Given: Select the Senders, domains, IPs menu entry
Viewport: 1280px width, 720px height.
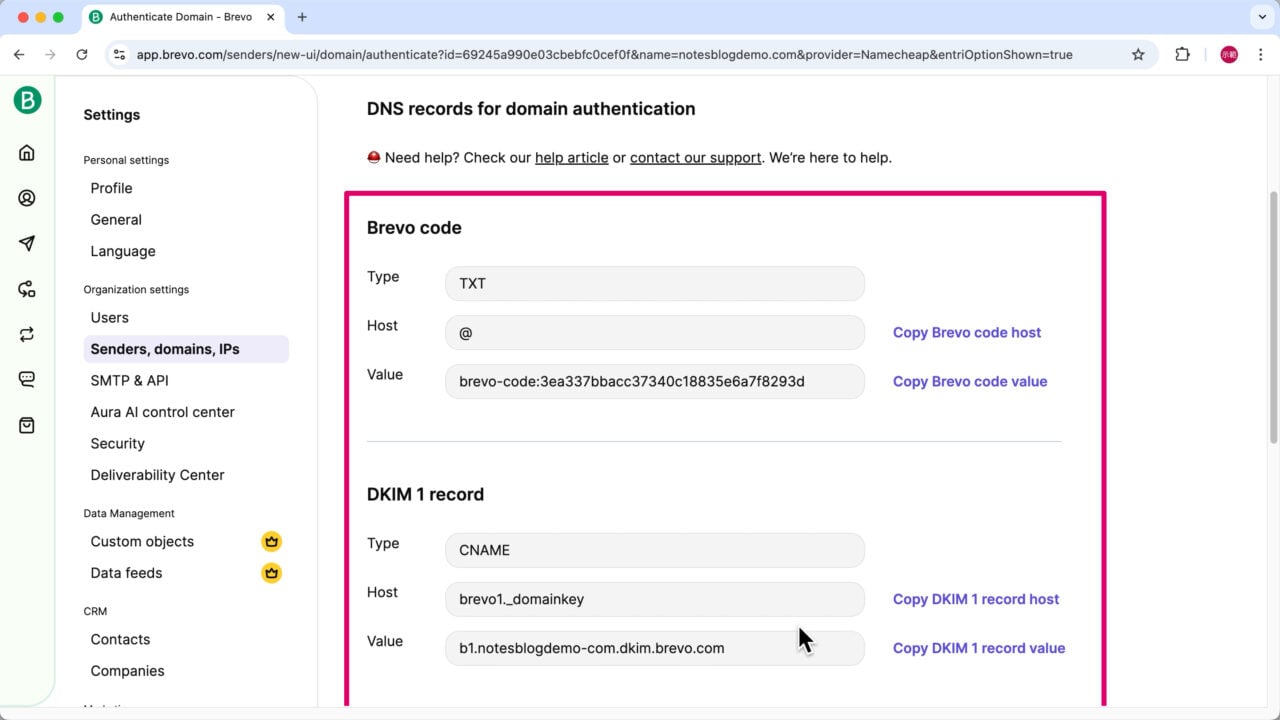Looking at the screenshot, I should (165, 349).
